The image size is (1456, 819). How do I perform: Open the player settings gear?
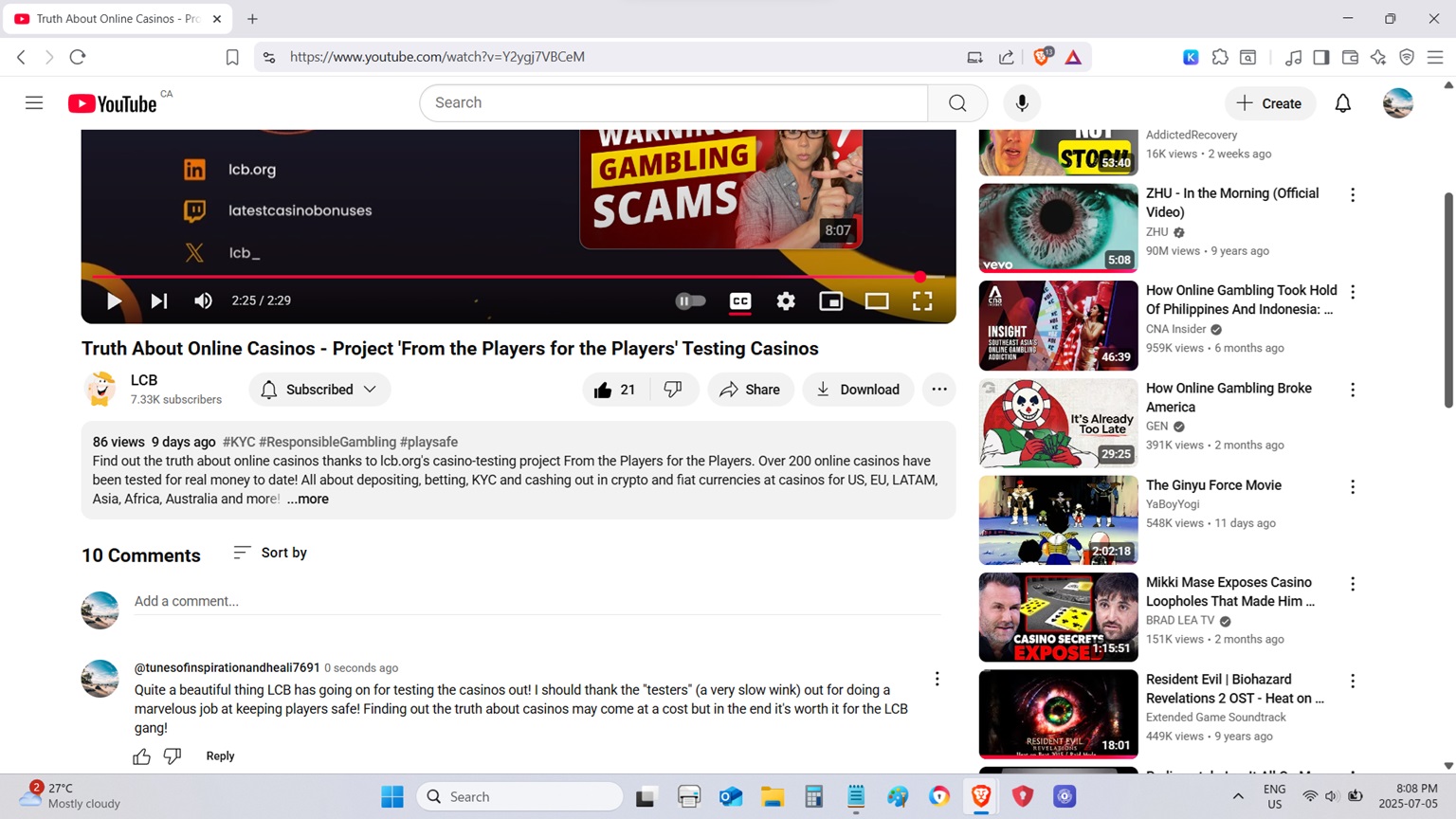(x=786, y=300)
